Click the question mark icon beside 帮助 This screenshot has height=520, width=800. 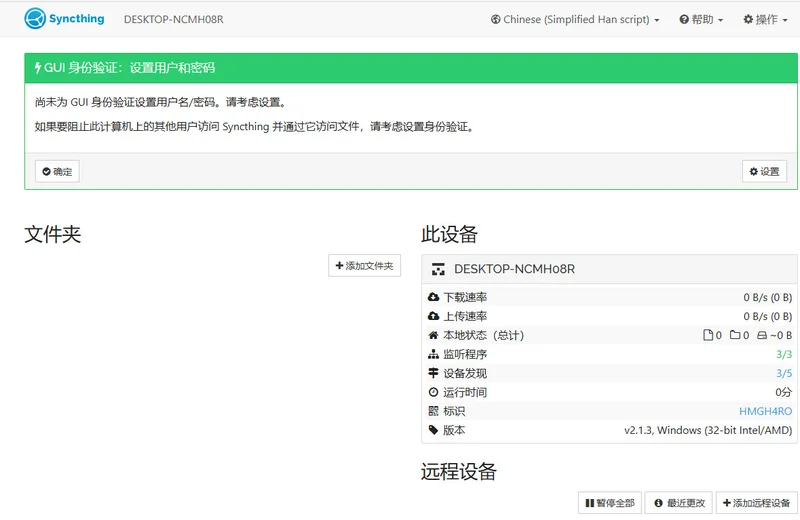tap(684, 19)
